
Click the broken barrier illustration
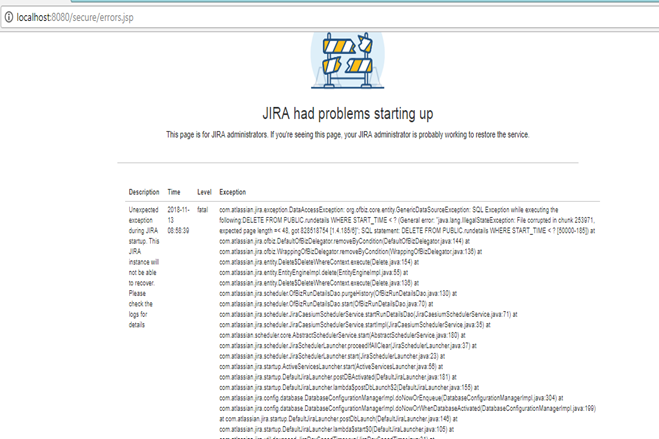(348, 60)
